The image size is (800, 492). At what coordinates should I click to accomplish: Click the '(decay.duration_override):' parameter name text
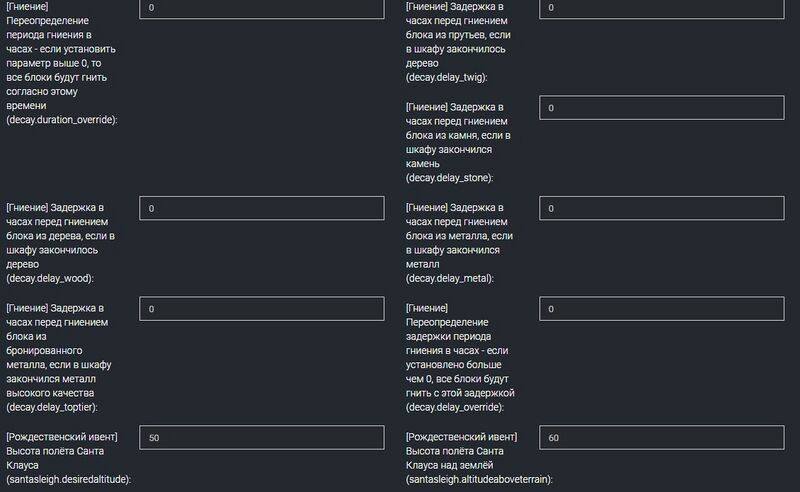62,120
